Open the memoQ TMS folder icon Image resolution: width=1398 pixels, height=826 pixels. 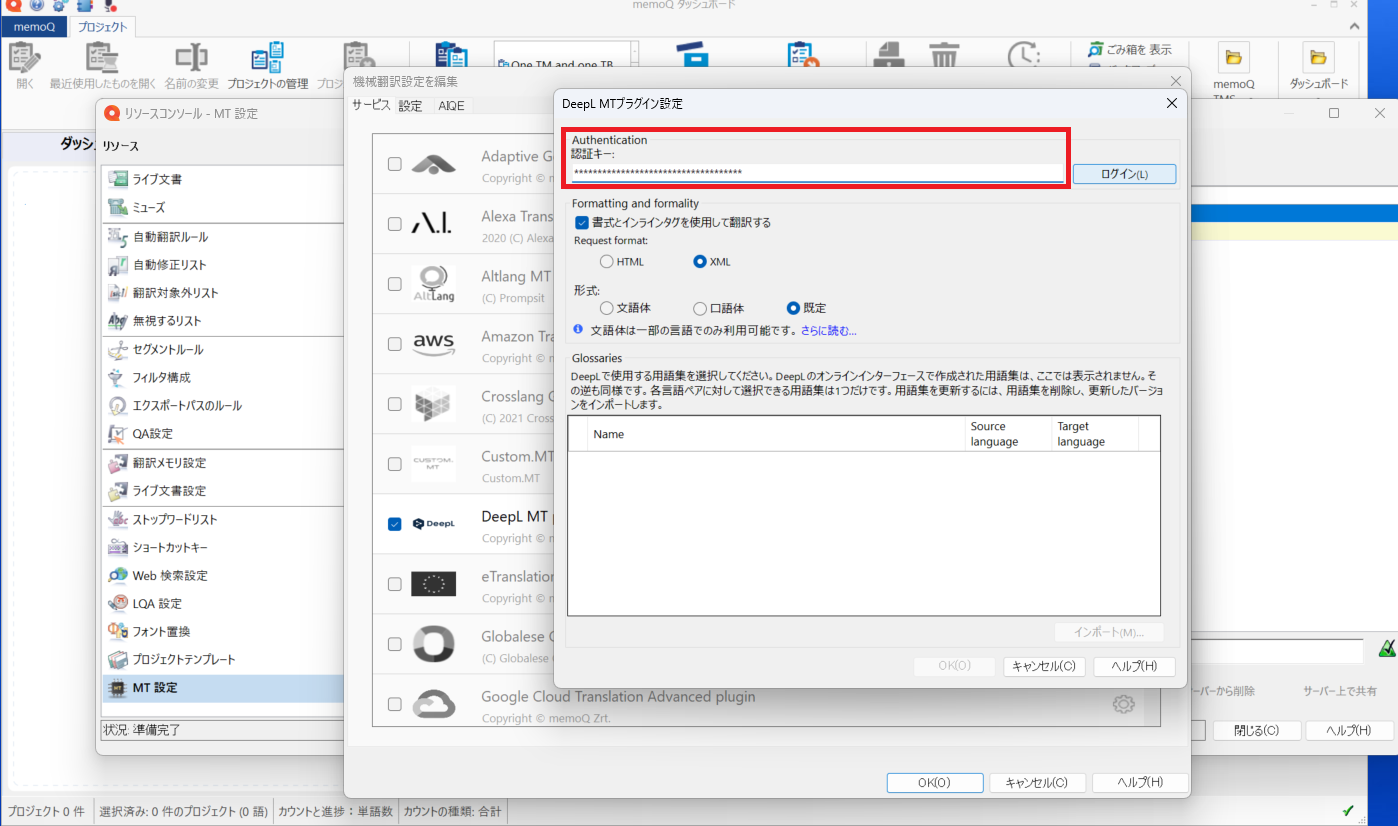(x=1233, y=57)
